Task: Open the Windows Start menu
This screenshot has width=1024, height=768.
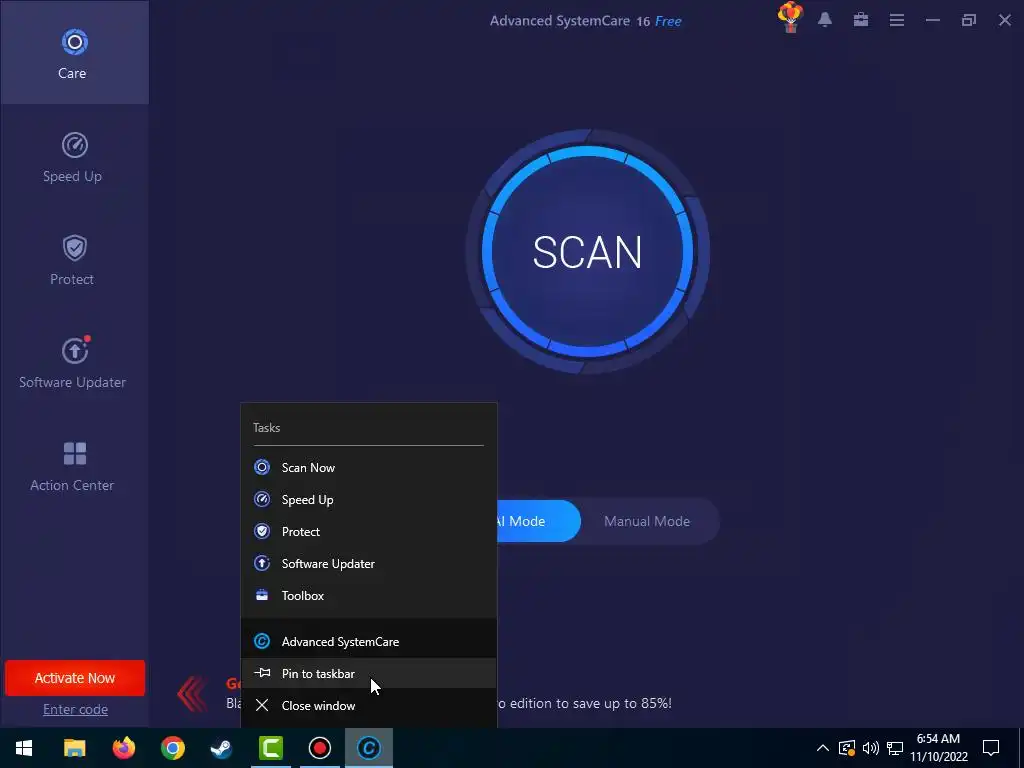Action: 24,748
